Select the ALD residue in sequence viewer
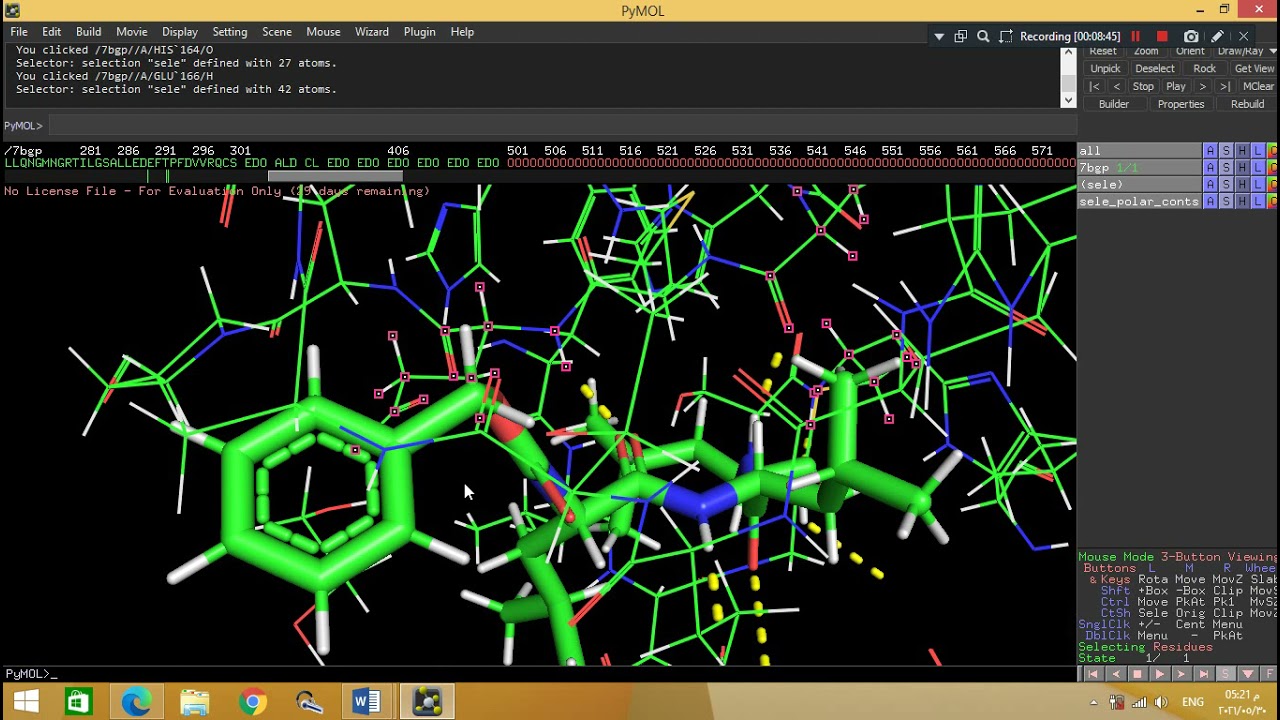The height and width of the screenshot is (720, 1280). (x=285, y=163)
